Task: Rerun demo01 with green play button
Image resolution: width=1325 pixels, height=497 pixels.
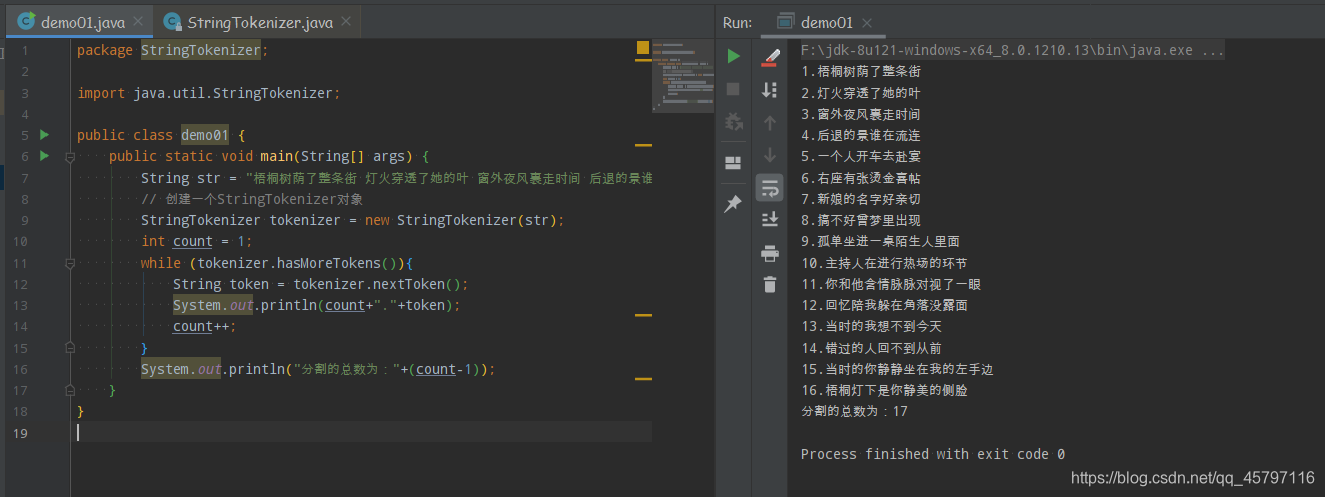Action: pyautogui.click(x=734, y=56)
